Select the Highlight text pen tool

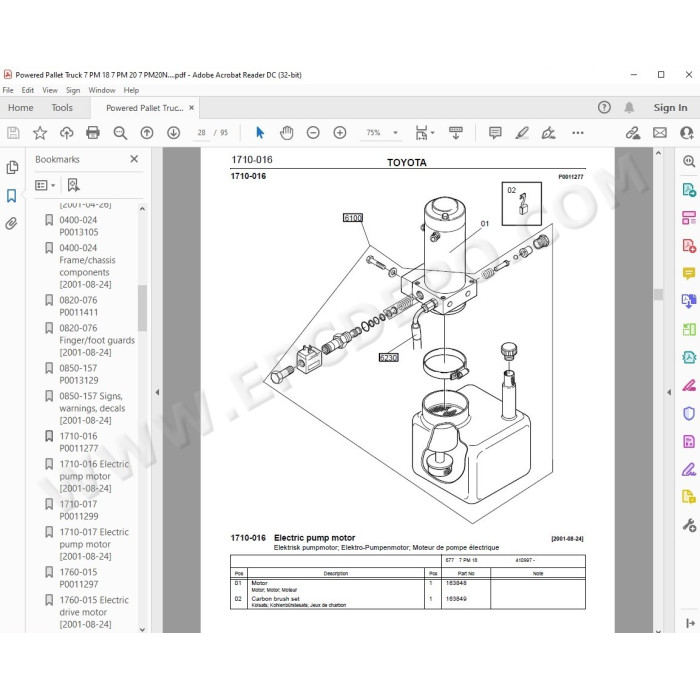pos(522,133)
